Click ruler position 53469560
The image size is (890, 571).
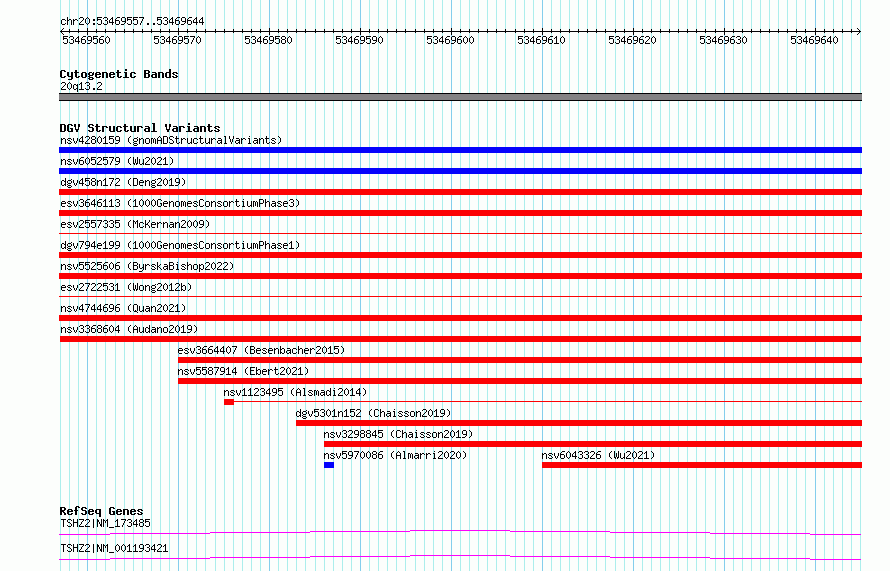point(86,40)
